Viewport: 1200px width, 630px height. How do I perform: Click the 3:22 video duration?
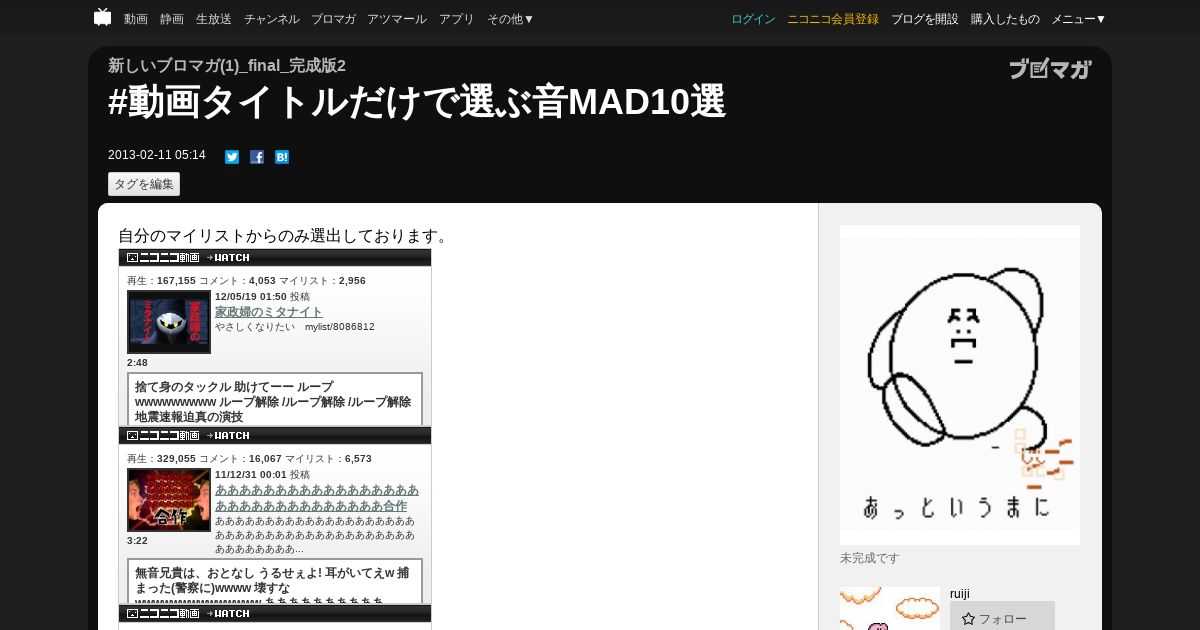pyautogui.click(x=137, y=541)
